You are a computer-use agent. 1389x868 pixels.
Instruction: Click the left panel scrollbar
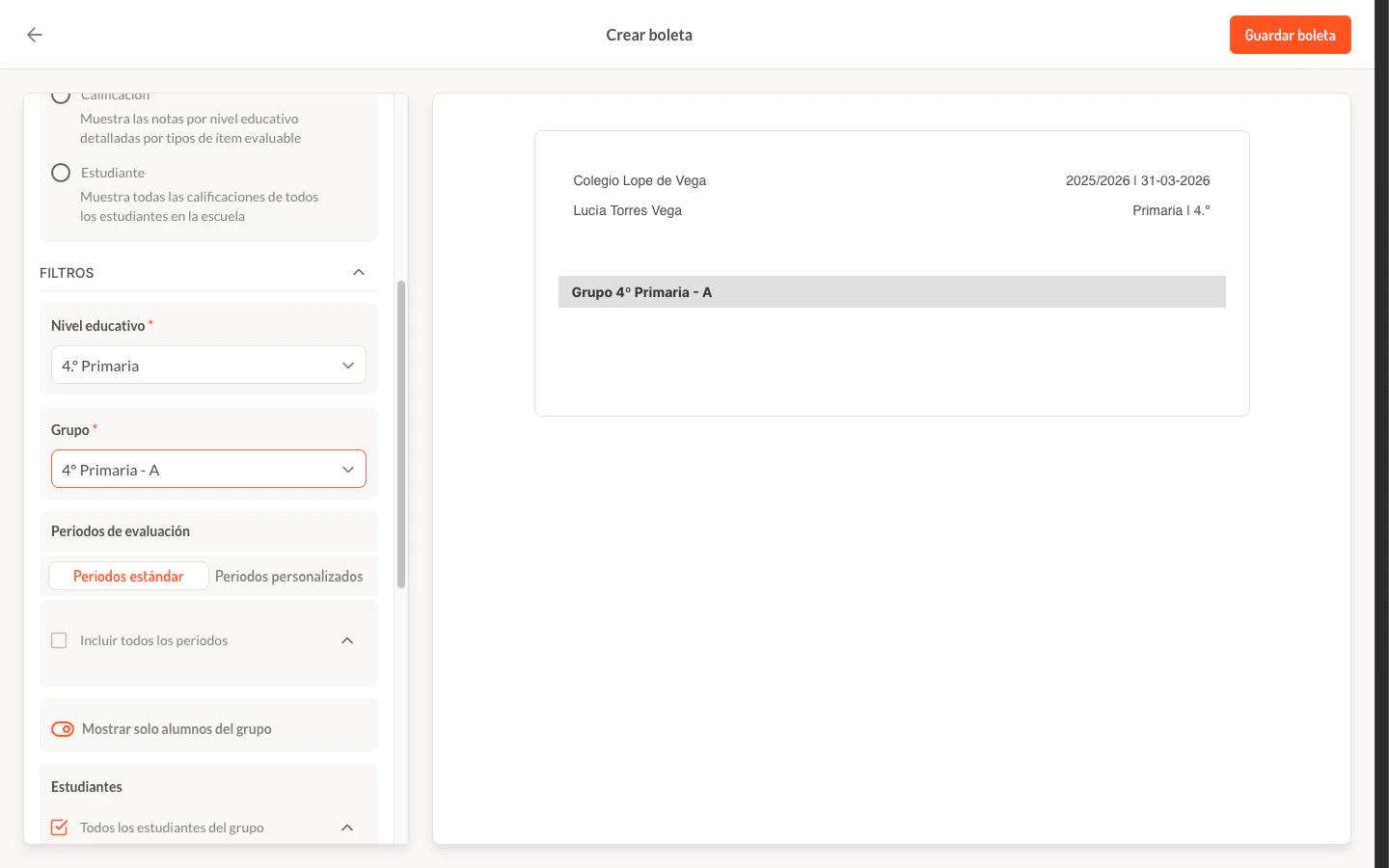click(x=401, y=434)
